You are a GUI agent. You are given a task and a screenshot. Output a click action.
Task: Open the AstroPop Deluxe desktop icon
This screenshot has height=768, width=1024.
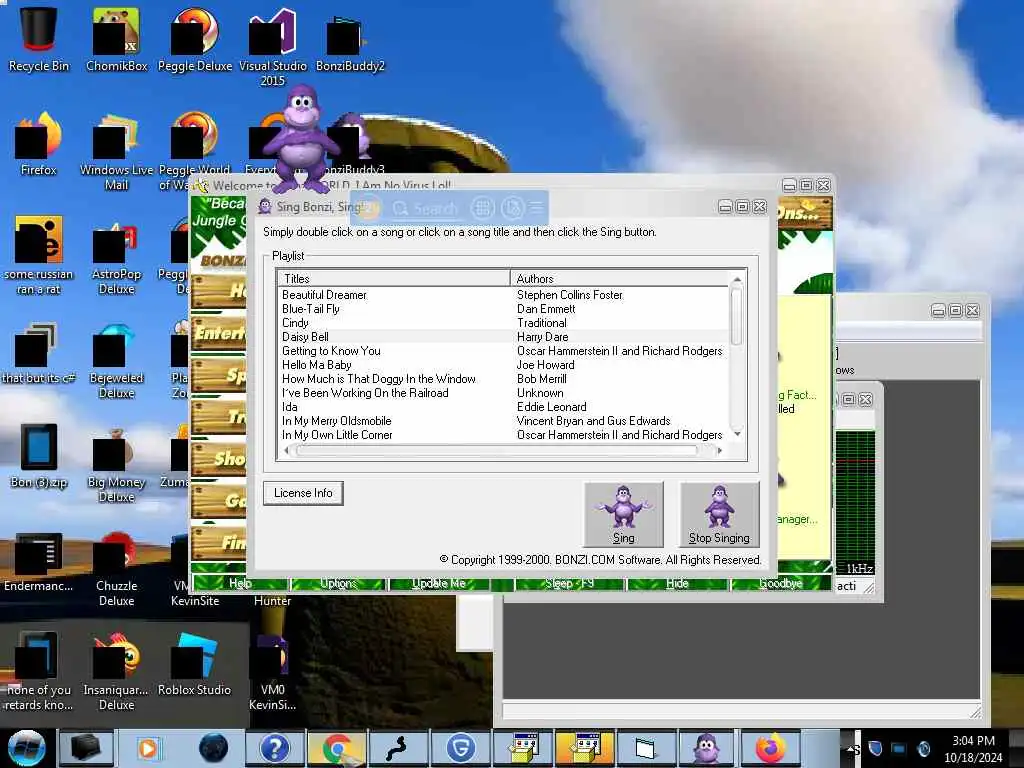pyautogui.click(x=116, y=259)
